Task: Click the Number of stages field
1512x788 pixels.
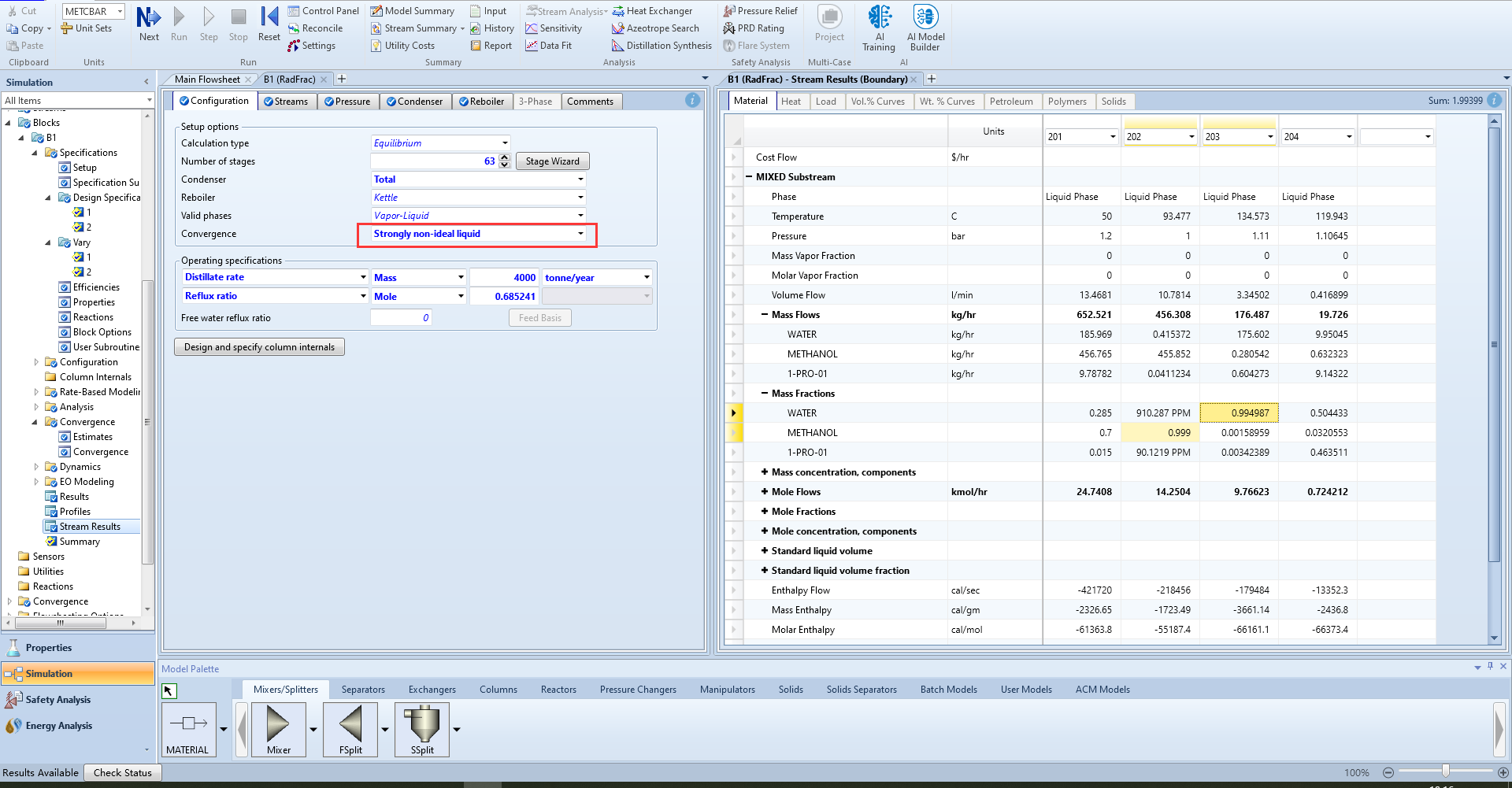Action: (434, 161)
